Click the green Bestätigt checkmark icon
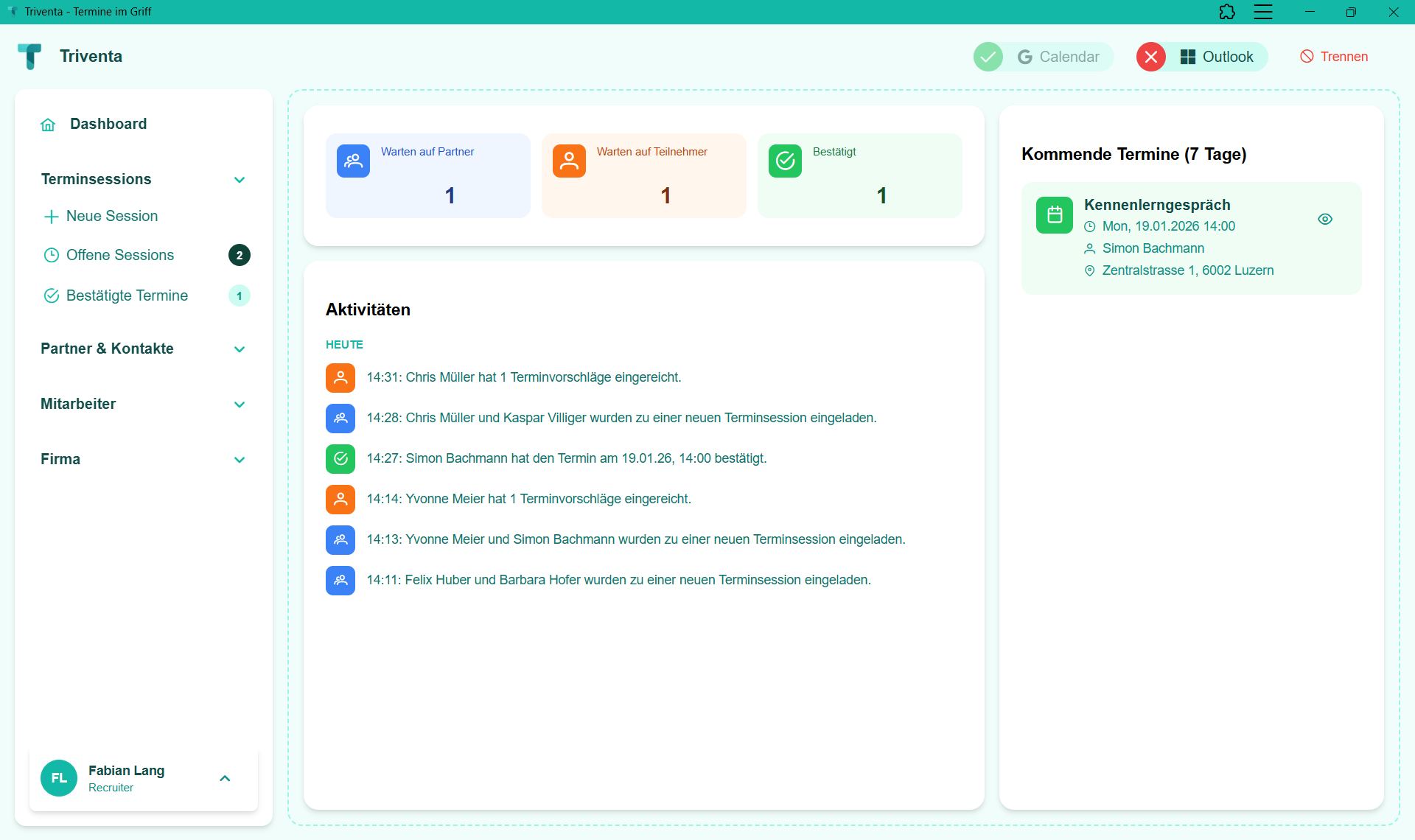The width and height of the screenshot is (1415, 840). 785,161
